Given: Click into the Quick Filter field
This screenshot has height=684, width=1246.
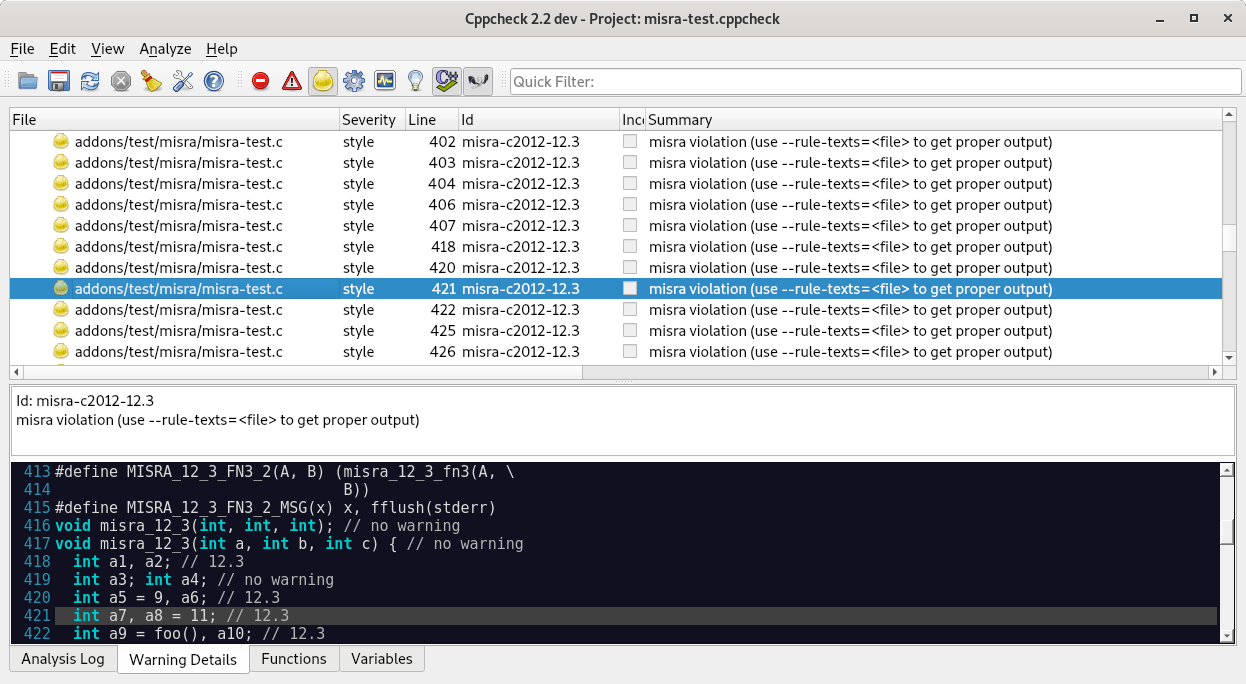Looking at the screenshot, I should coord(873,82).
